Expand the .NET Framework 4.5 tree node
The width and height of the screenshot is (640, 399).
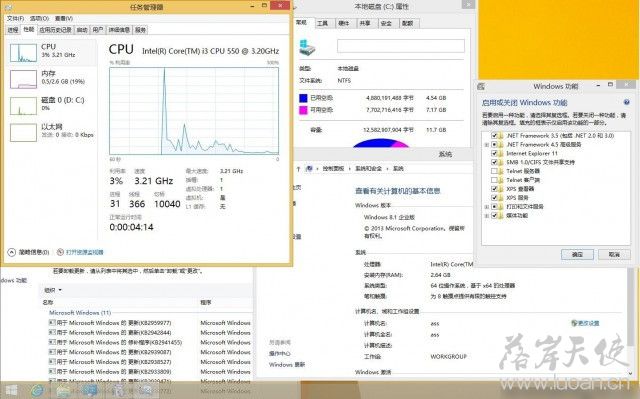point(486,144)
